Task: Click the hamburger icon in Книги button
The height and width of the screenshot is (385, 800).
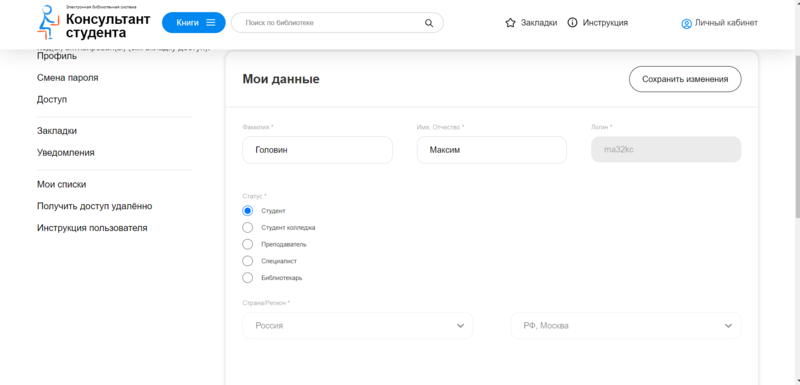Action: (x=211, y=22)
